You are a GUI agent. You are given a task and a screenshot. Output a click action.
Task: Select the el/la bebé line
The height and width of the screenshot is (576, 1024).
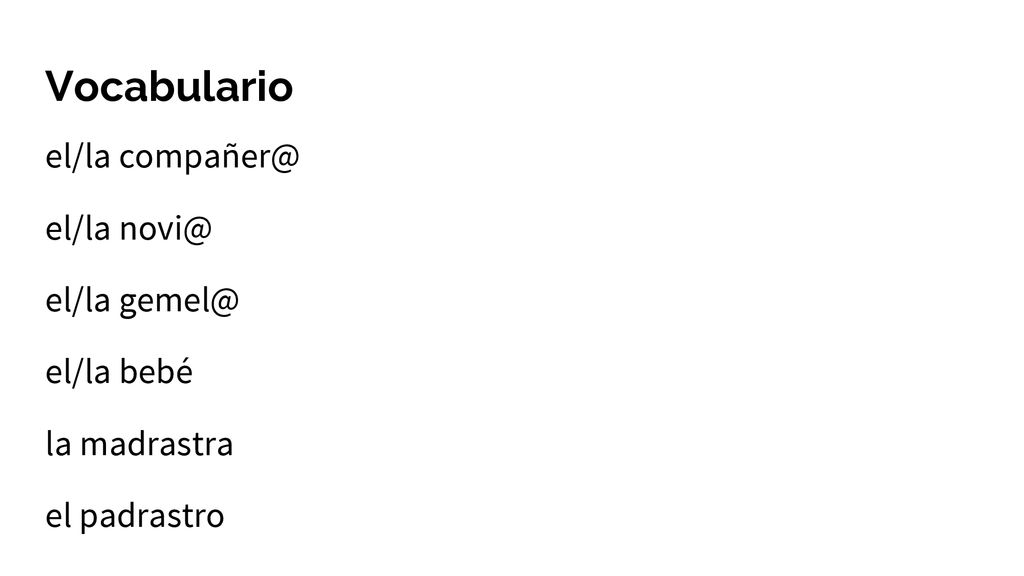(x=119, y=372)
